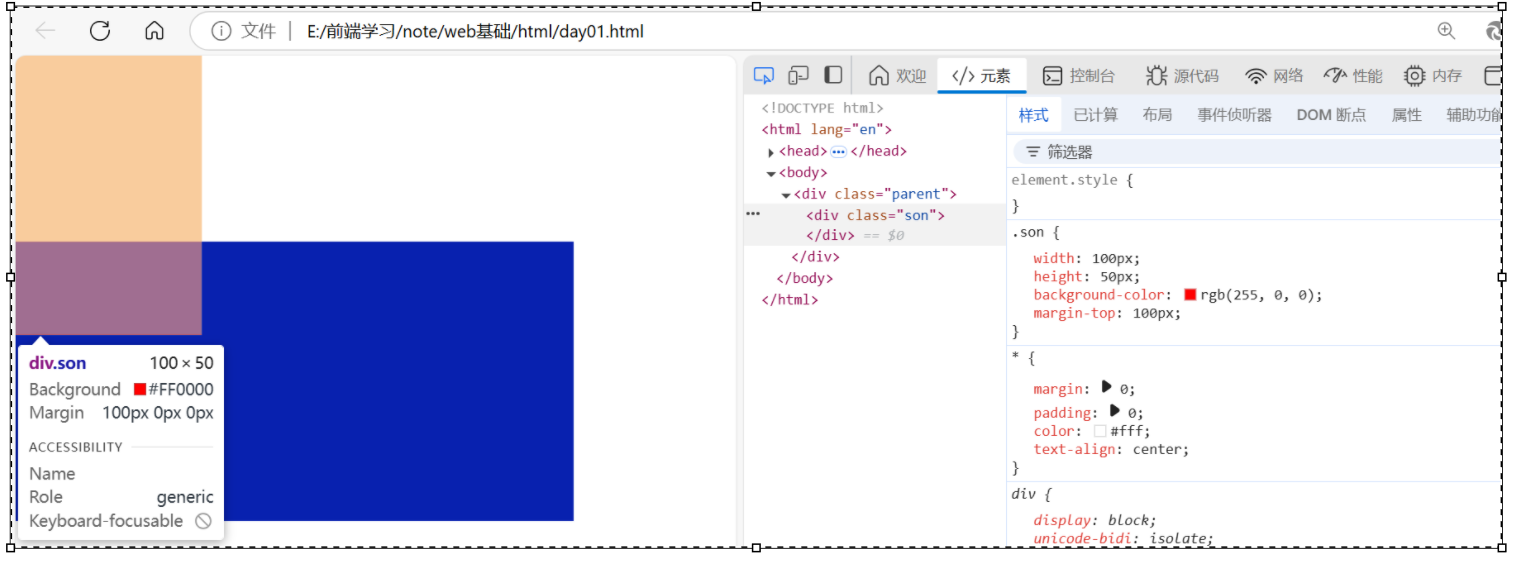Click the zoom magnifier in address bar
This screenshot has height=561, width=1514.
point(1446,31)
